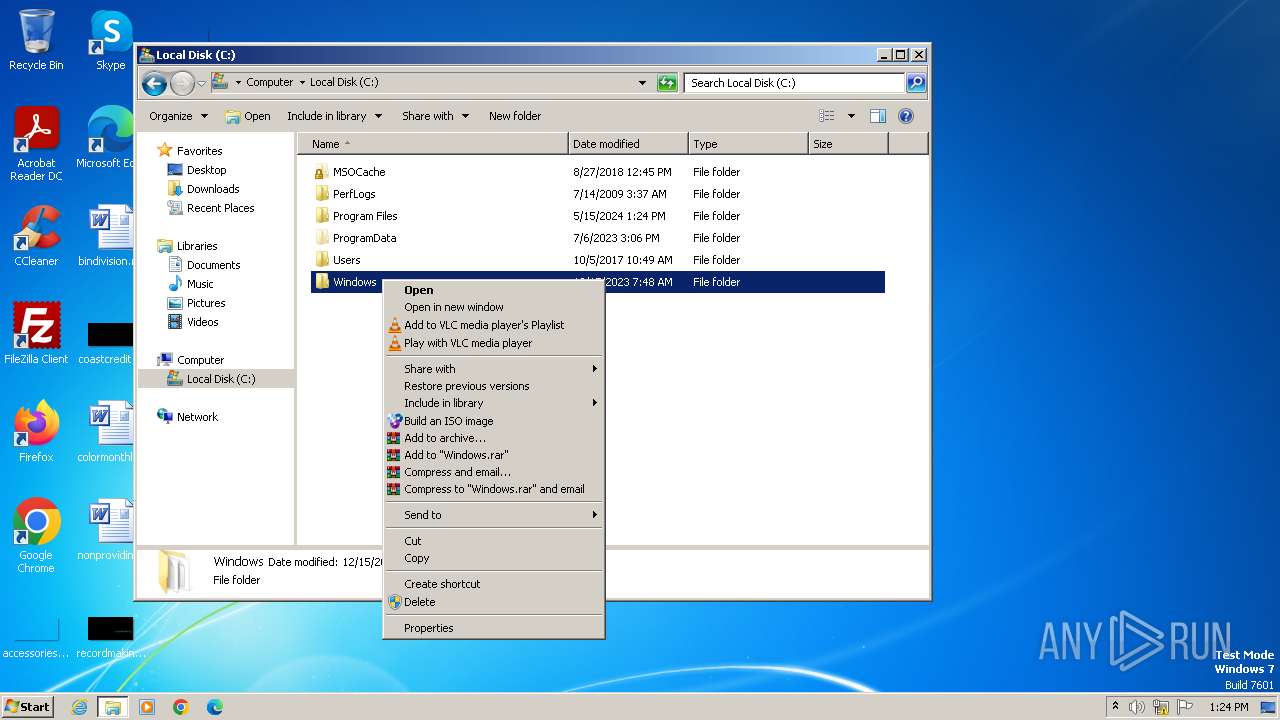Select Music library
The width and height of the screenshot is (1280, 720).
coord(200,284)
